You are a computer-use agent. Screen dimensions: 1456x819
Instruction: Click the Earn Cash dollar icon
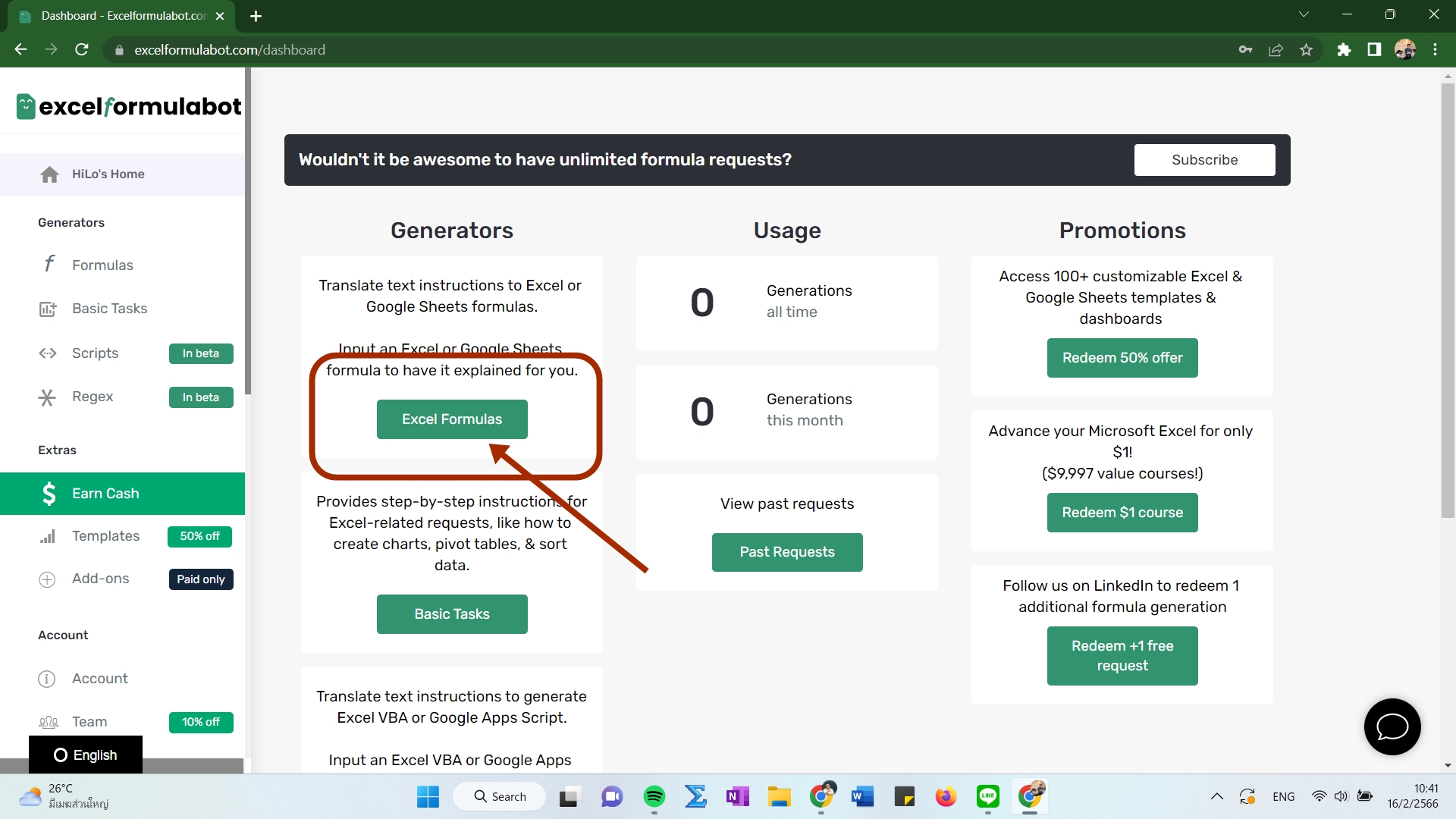(49, 494)
